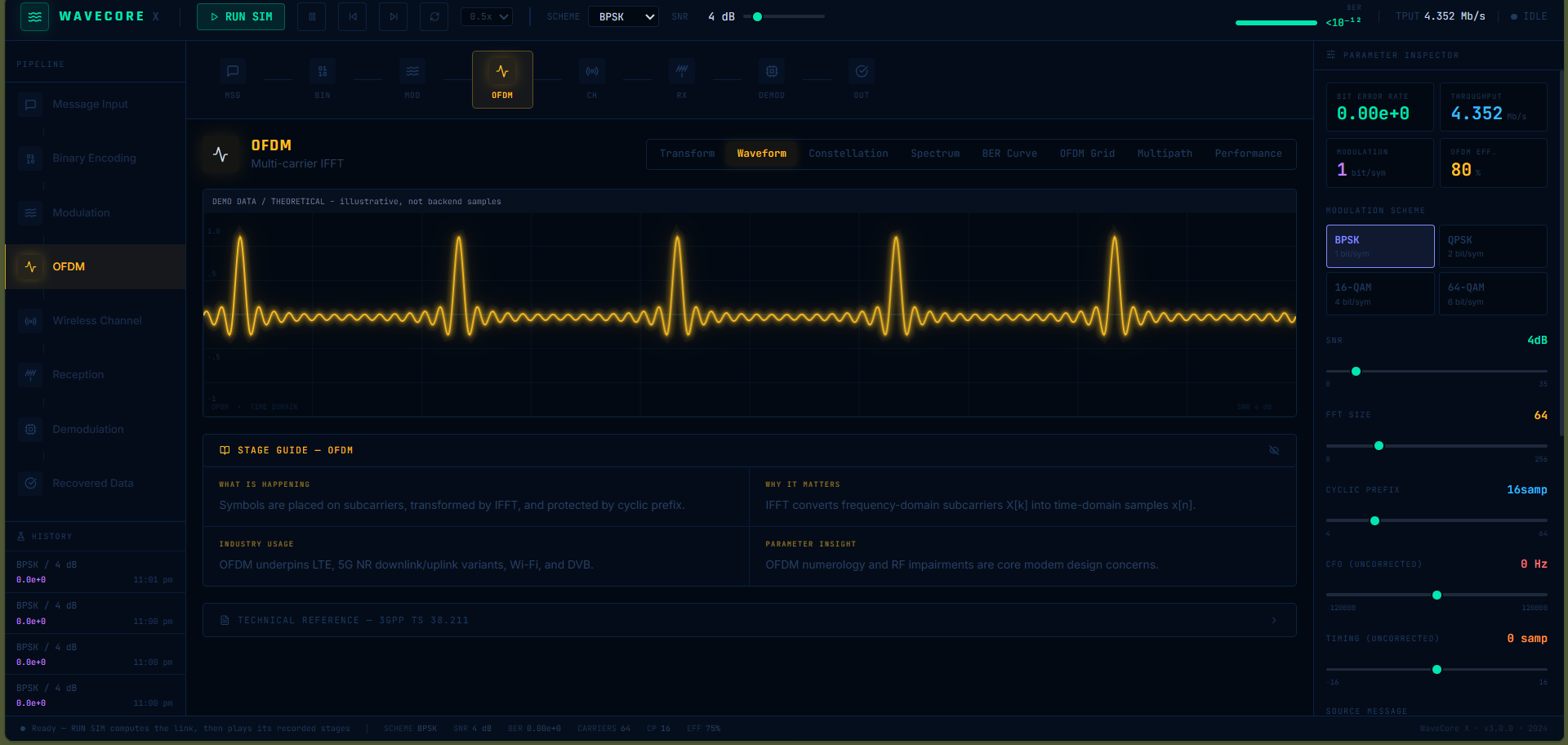Open the Multipath tab
The width and height of the screenshot is (1568, 745).
point(1165,154)
